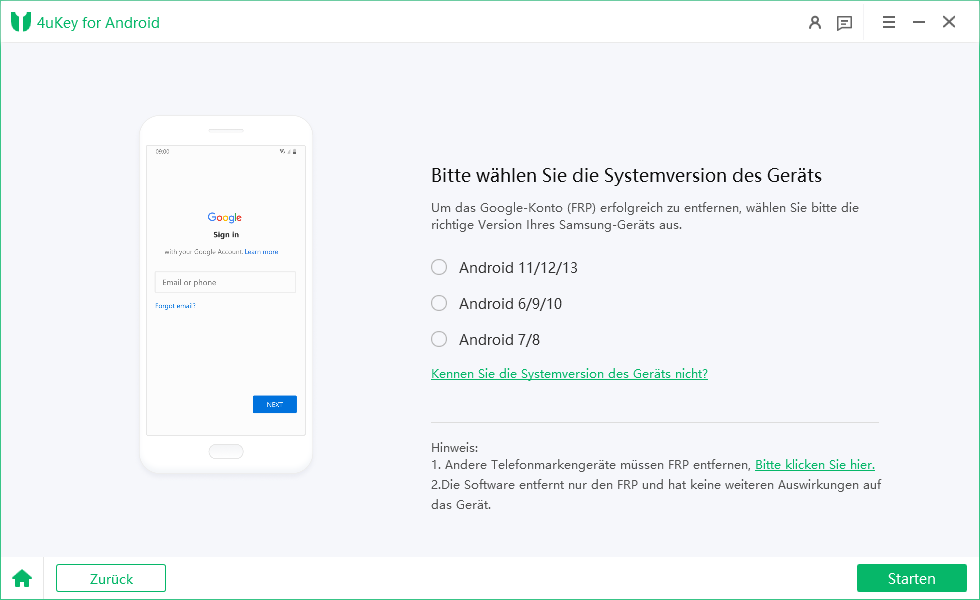Open 'Kennen Sie die Systemversion' link
Viewport: 980px width, 600px height.
click(569, 374)
